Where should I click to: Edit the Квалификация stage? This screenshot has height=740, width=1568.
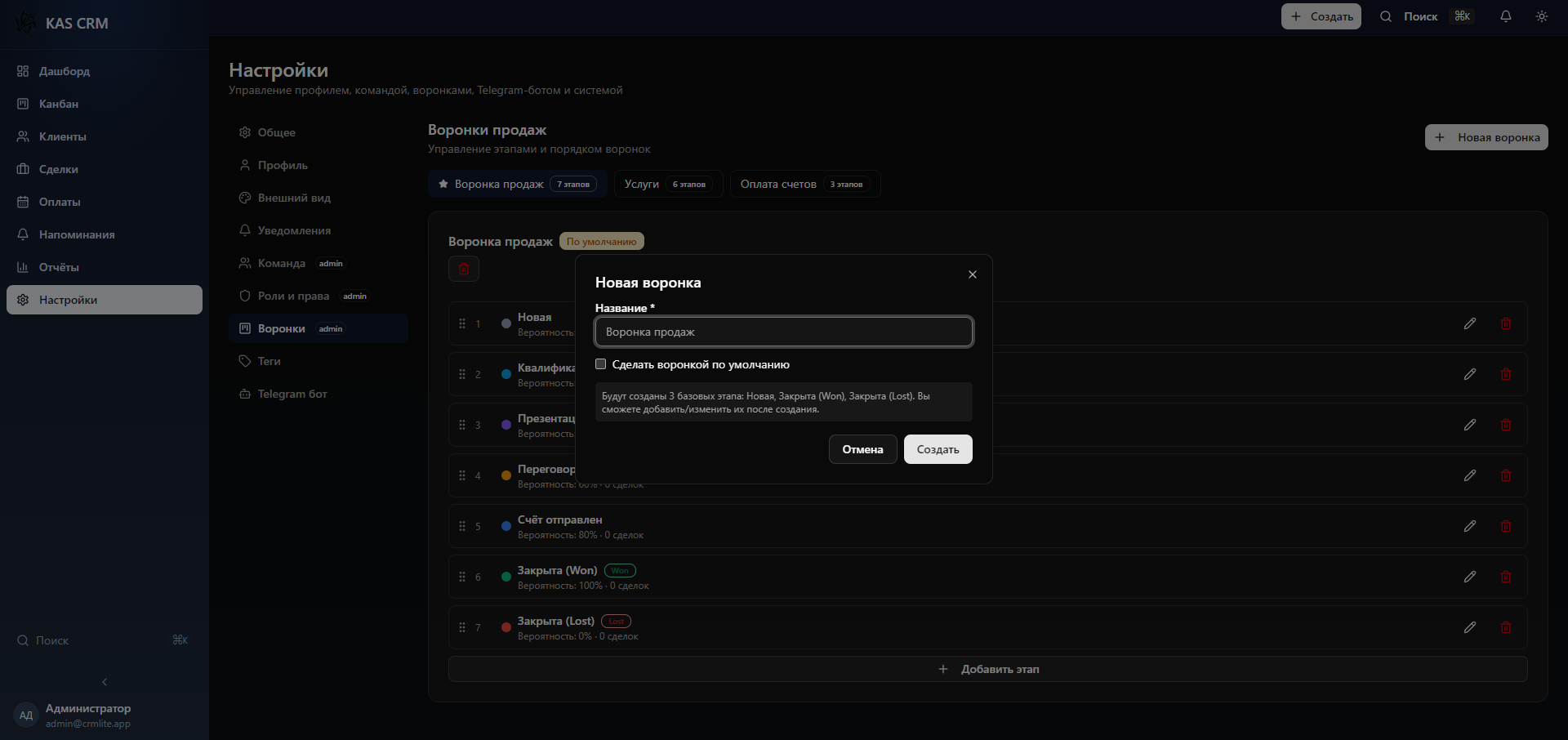pyautogui.click(x=1470, y=374)
